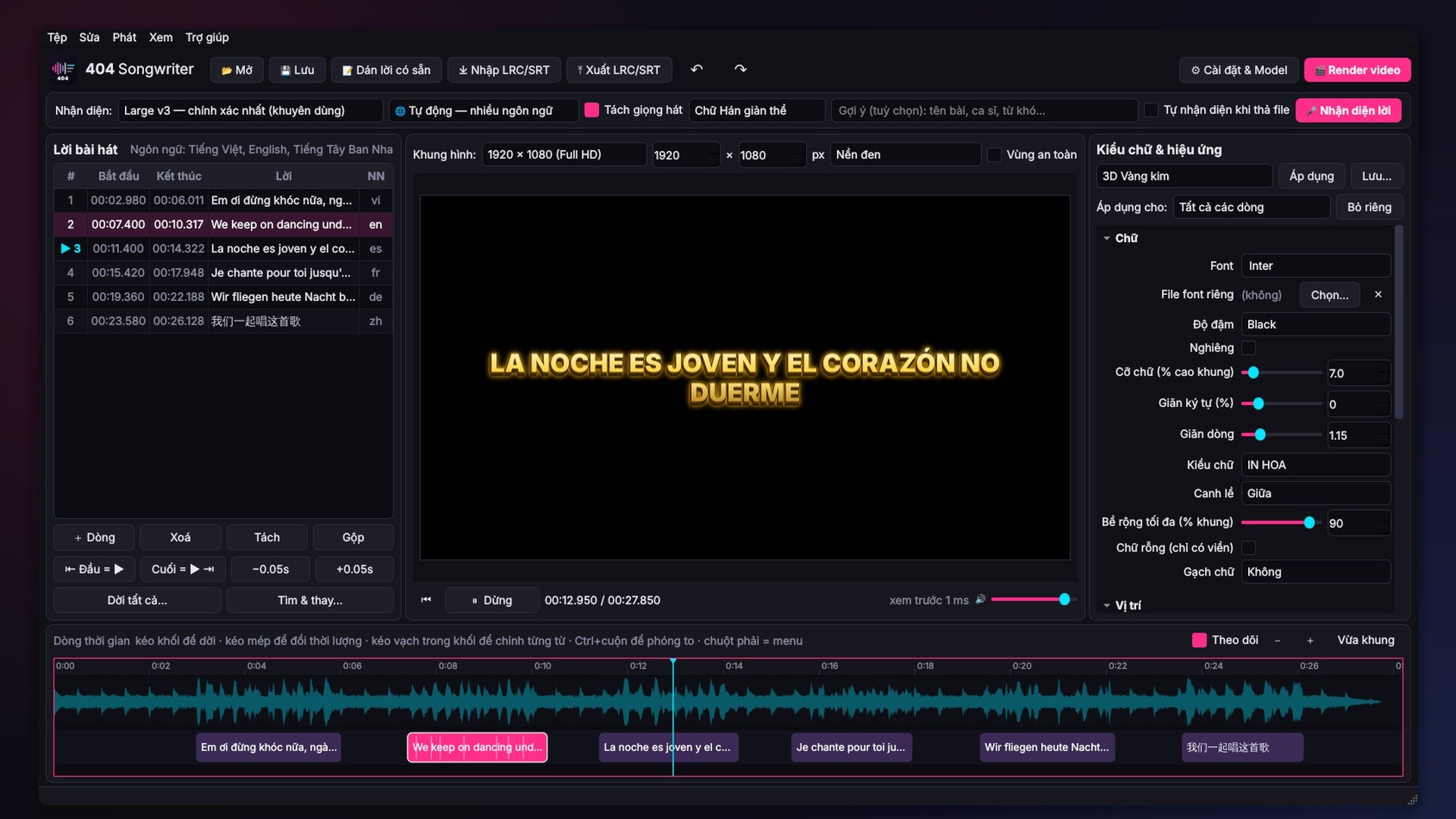Click the undo arrow icon
1456x819 pixels.
coord(697,69)
